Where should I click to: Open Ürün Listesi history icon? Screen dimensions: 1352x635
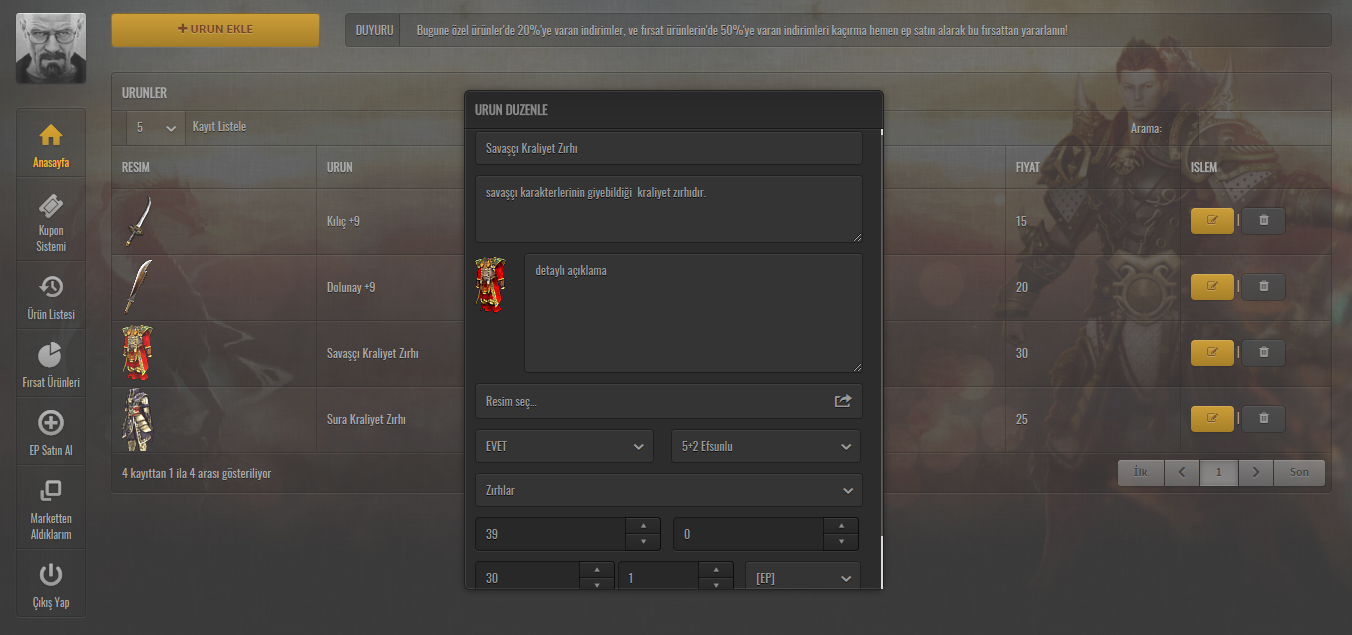pyautogui.click(x=50, y=287)
